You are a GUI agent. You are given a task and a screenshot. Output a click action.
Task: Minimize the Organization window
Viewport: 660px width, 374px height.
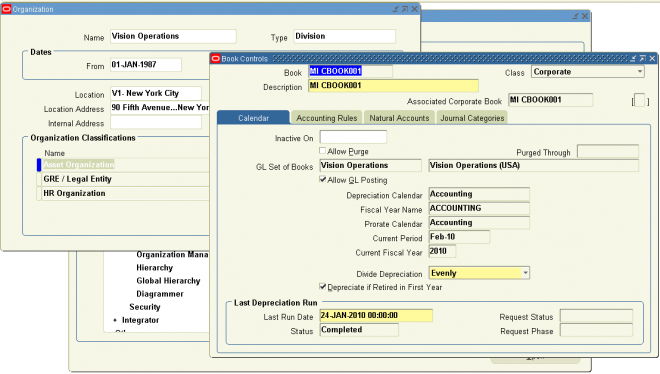396,9
